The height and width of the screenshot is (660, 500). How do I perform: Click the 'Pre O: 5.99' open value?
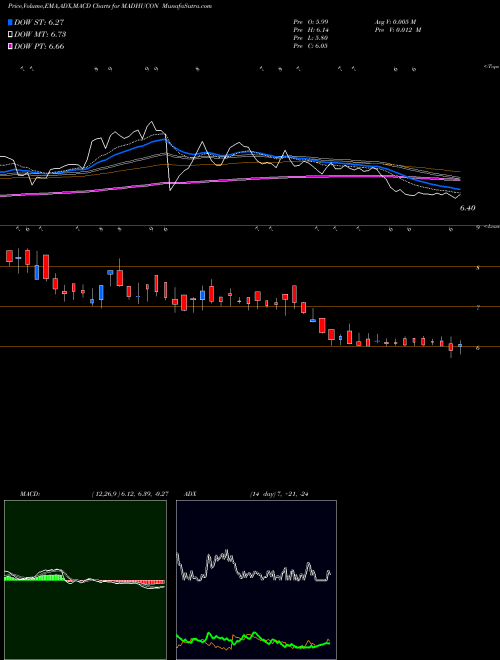click(x=311, y=21)
